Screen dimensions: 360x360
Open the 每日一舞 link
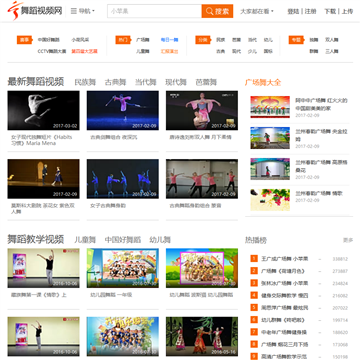(x=169, y=40)
